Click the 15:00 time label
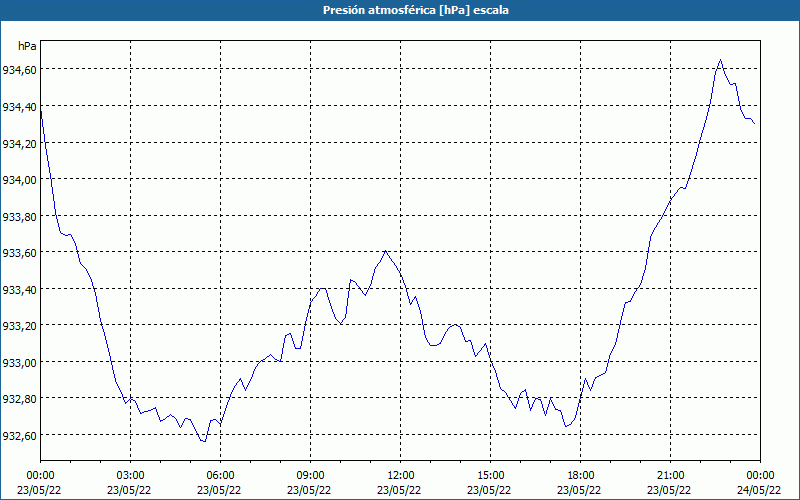 click(490, 476)
